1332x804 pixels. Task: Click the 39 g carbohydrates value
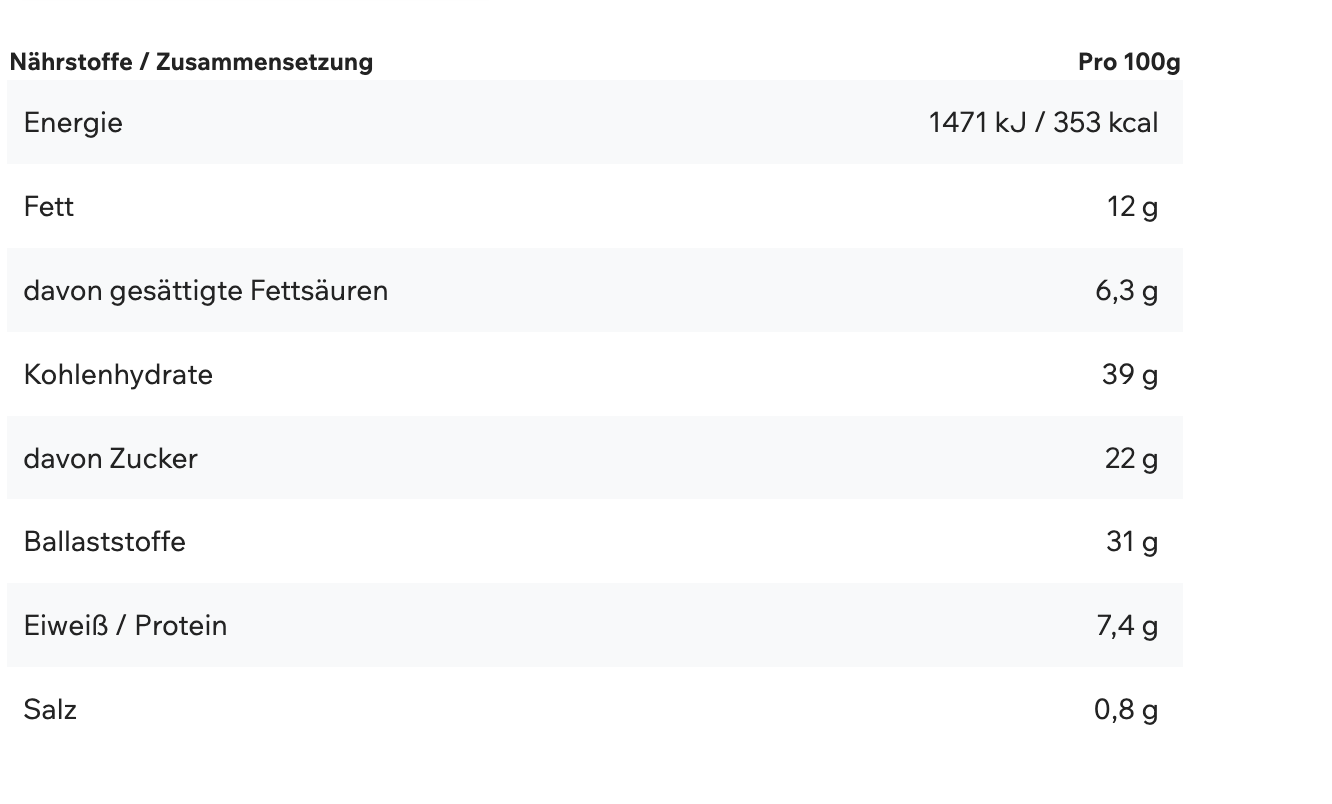coord(1130,375)
